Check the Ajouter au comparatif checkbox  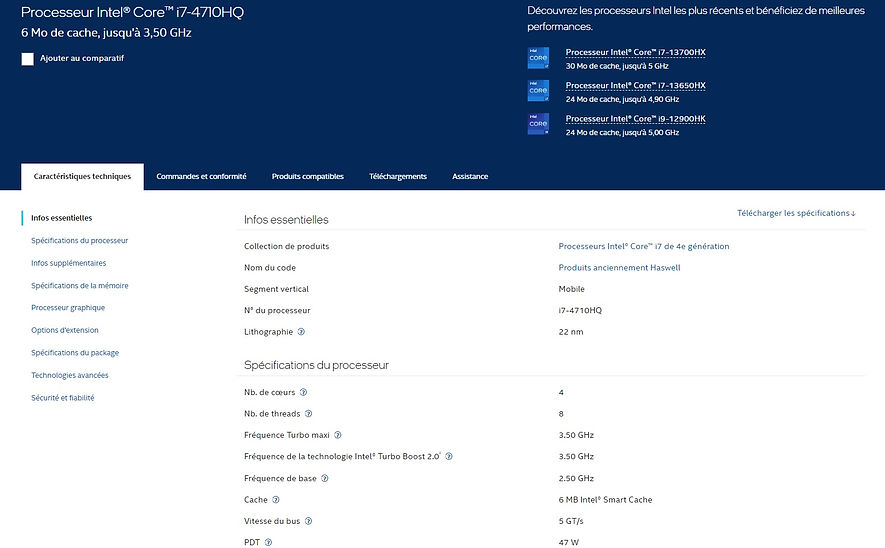point(28,59)
